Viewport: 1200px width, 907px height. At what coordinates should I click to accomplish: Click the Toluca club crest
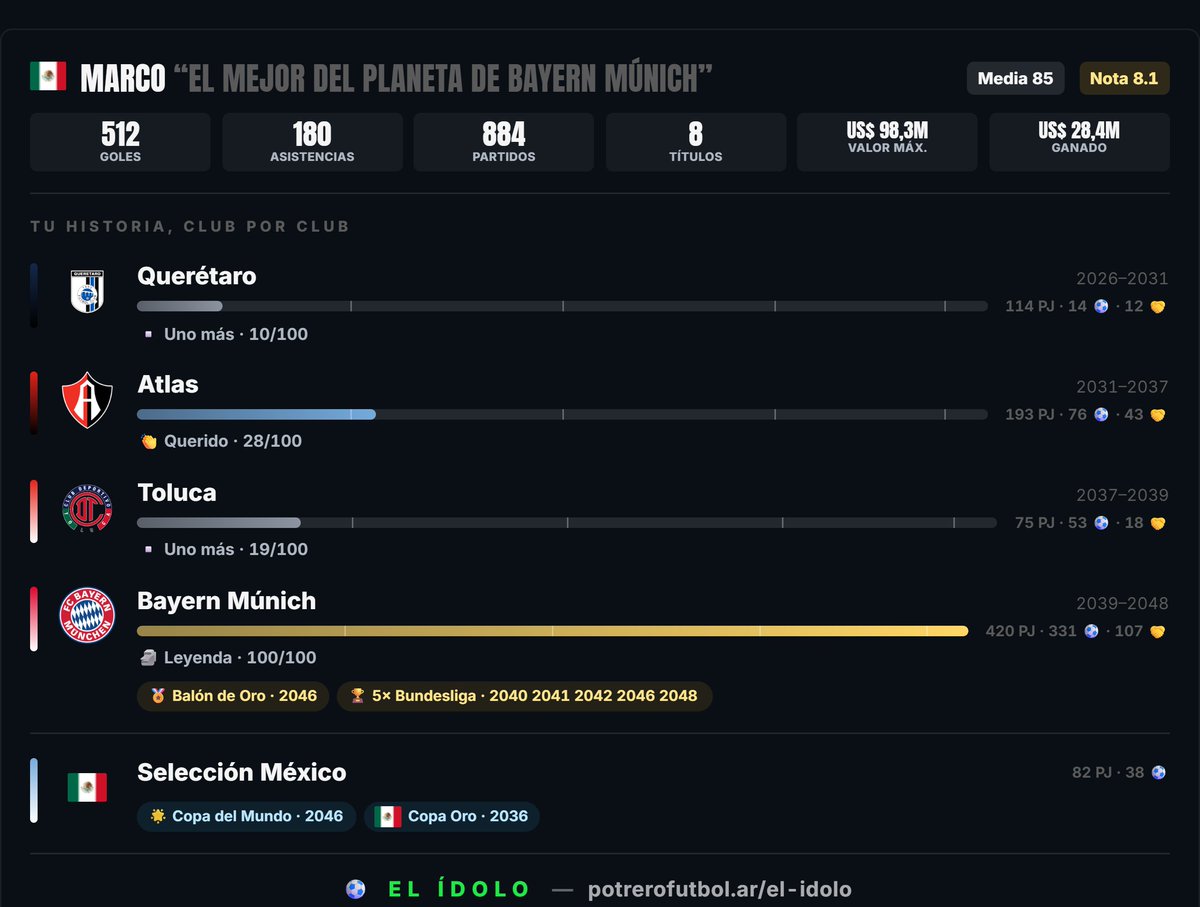pyautogui.click(x=87, y=508)
